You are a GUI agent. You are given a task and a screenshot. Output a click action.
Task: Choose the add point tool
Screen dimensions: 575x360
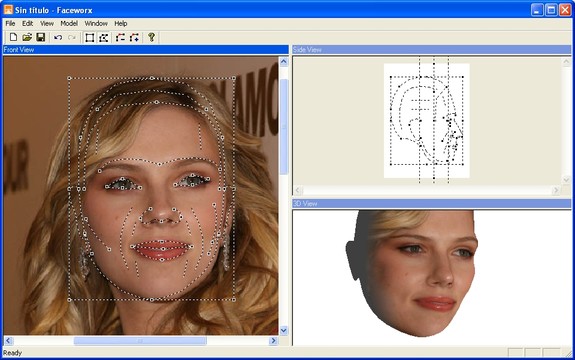point(134,37)
